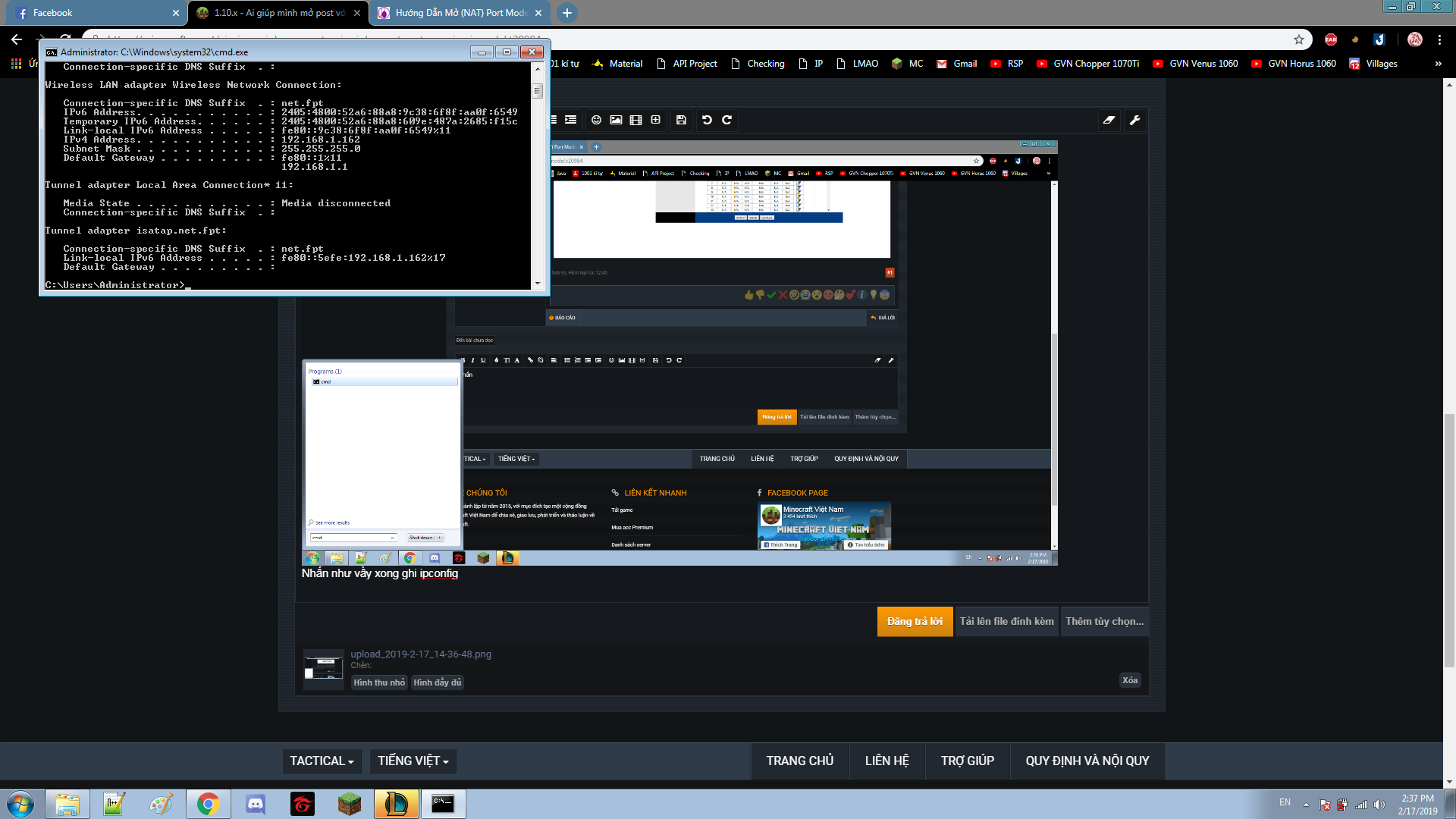Click the Đăng trả lời button

[915, 621]
